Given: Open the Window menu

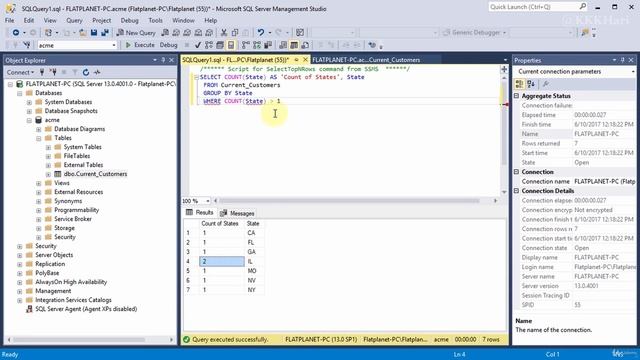Looking at the screenshot, I should 183,20.
